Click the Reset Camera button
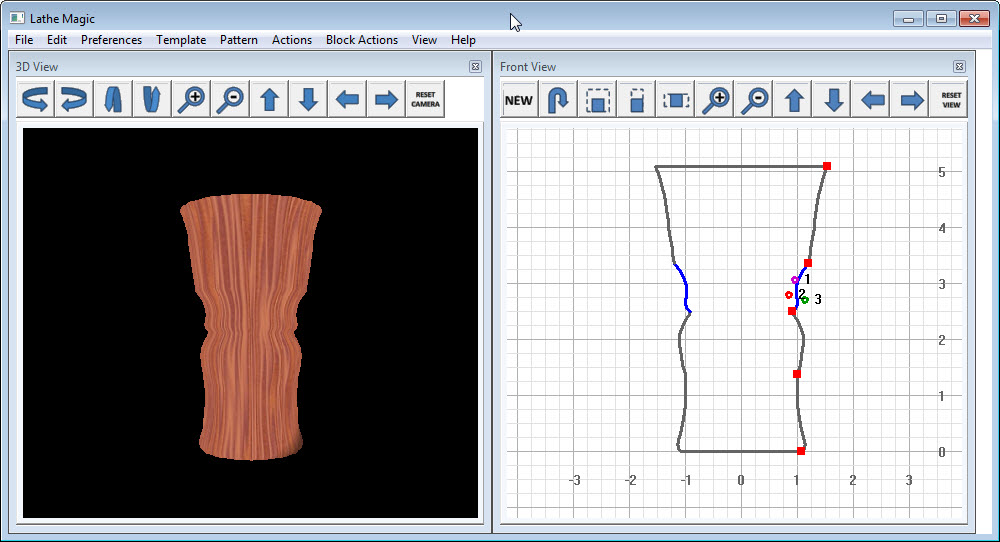 425,99
